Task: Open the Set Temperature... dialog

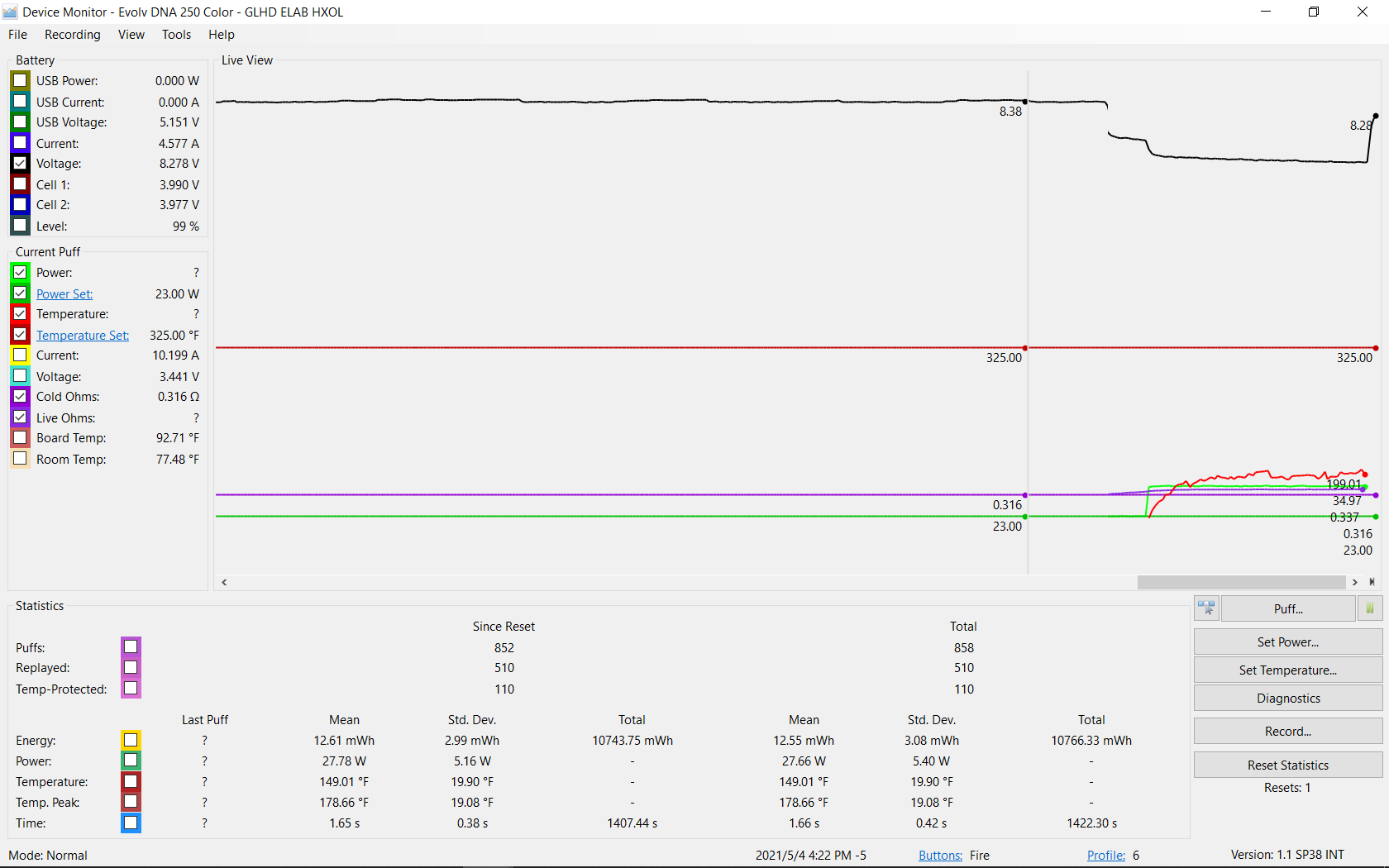Action: [1287, 670]
